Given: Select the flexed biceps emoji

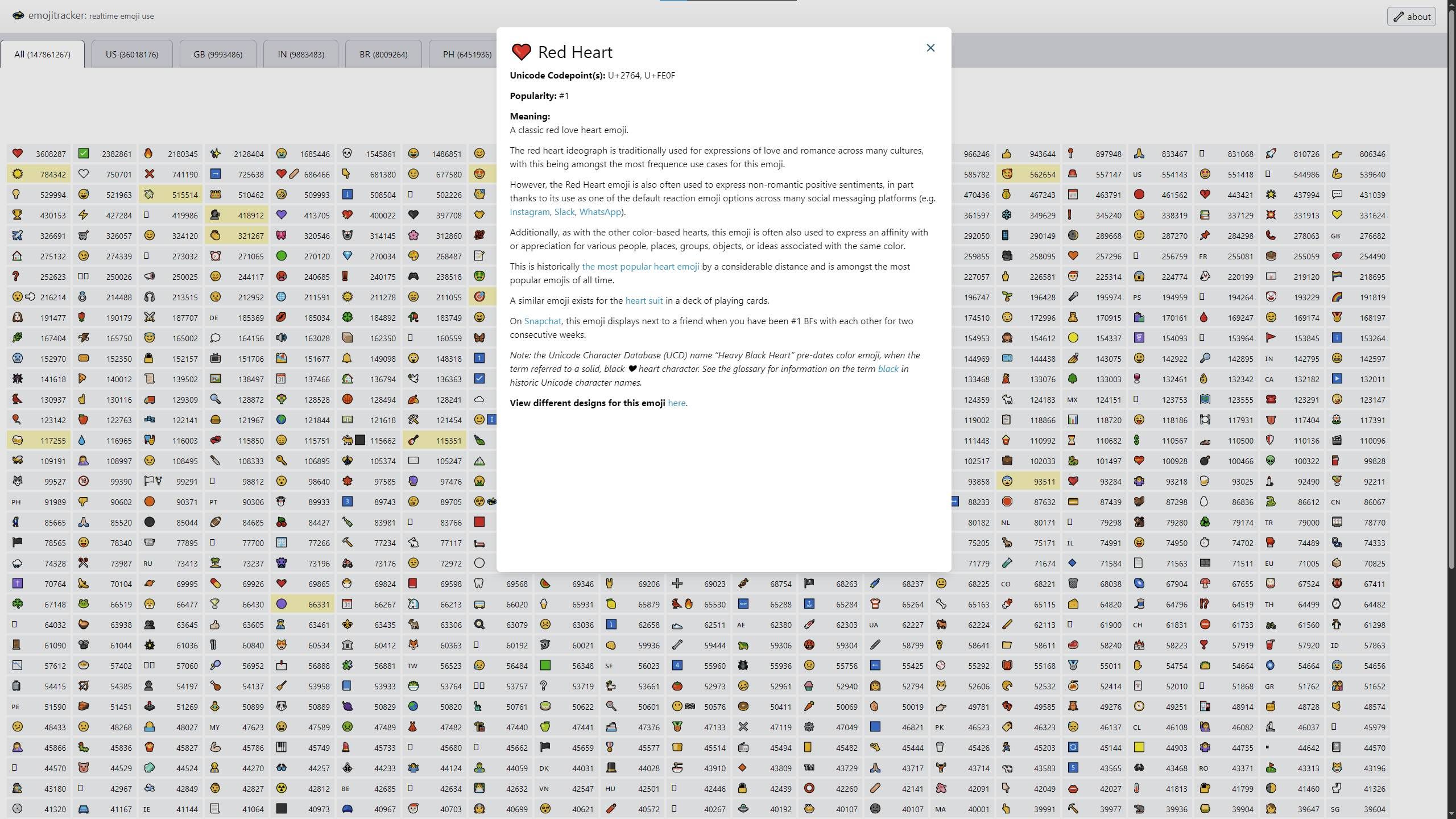Looking at the screenshot, I should coord(1337,175).
